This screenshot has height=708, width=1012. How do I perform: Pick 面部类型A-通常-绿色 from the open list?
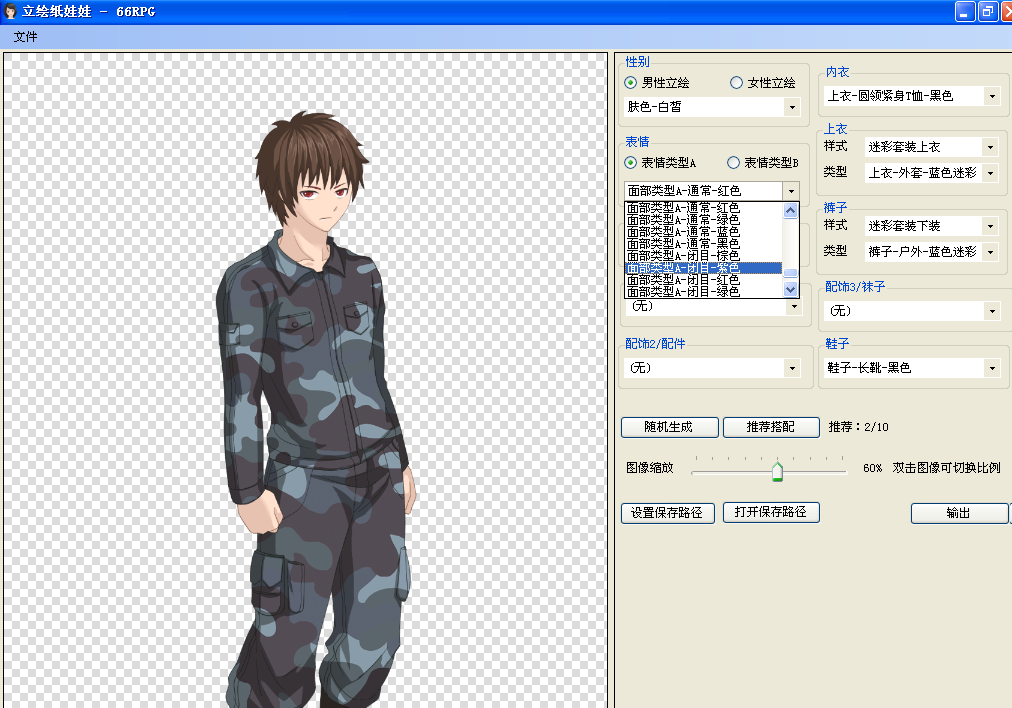coord(703,219)
